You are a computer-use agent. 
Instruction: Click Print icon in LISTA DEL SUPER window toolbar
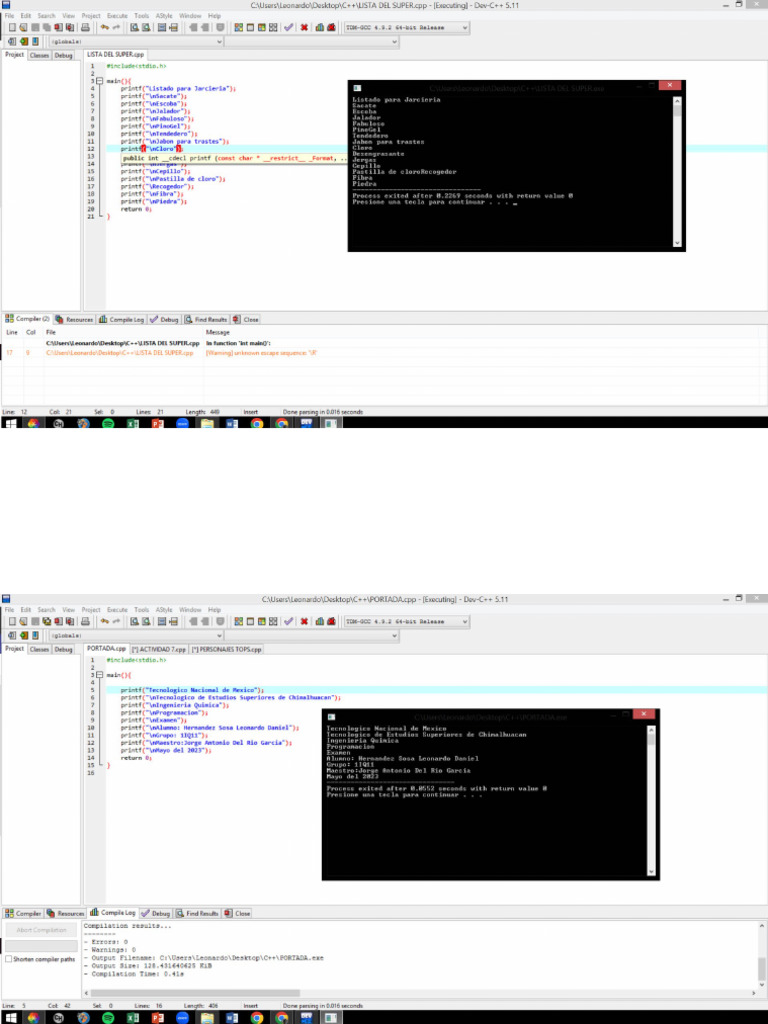(x=85, y=27)
